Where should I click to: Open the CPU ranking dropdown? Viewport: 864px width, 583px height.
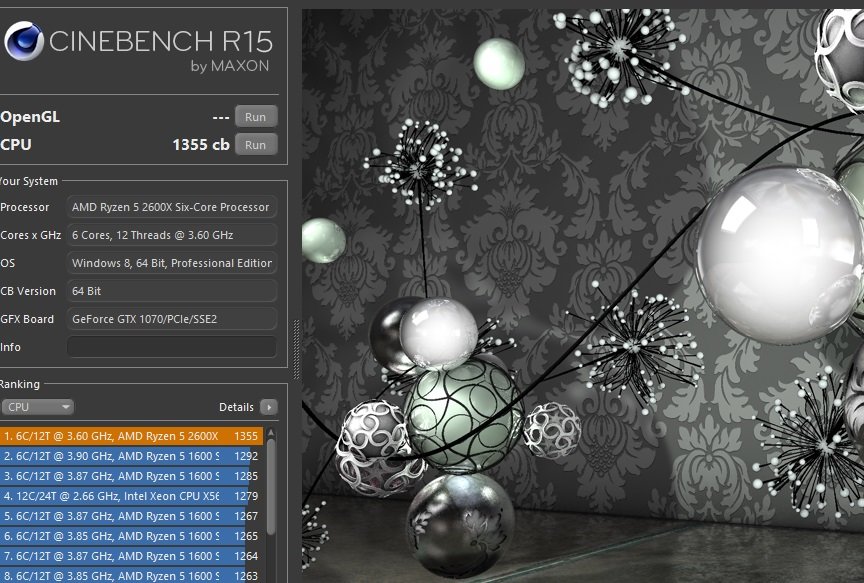coord(37,407)
